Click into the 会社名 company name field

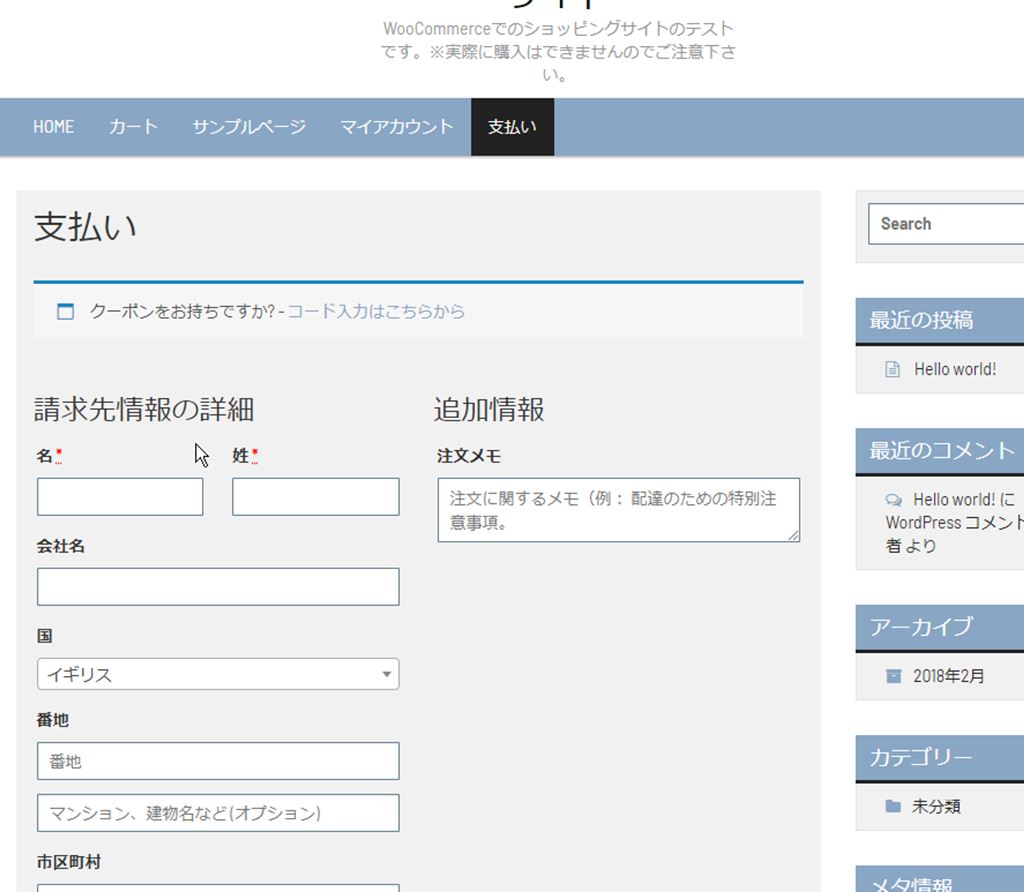tap(218, 587)
